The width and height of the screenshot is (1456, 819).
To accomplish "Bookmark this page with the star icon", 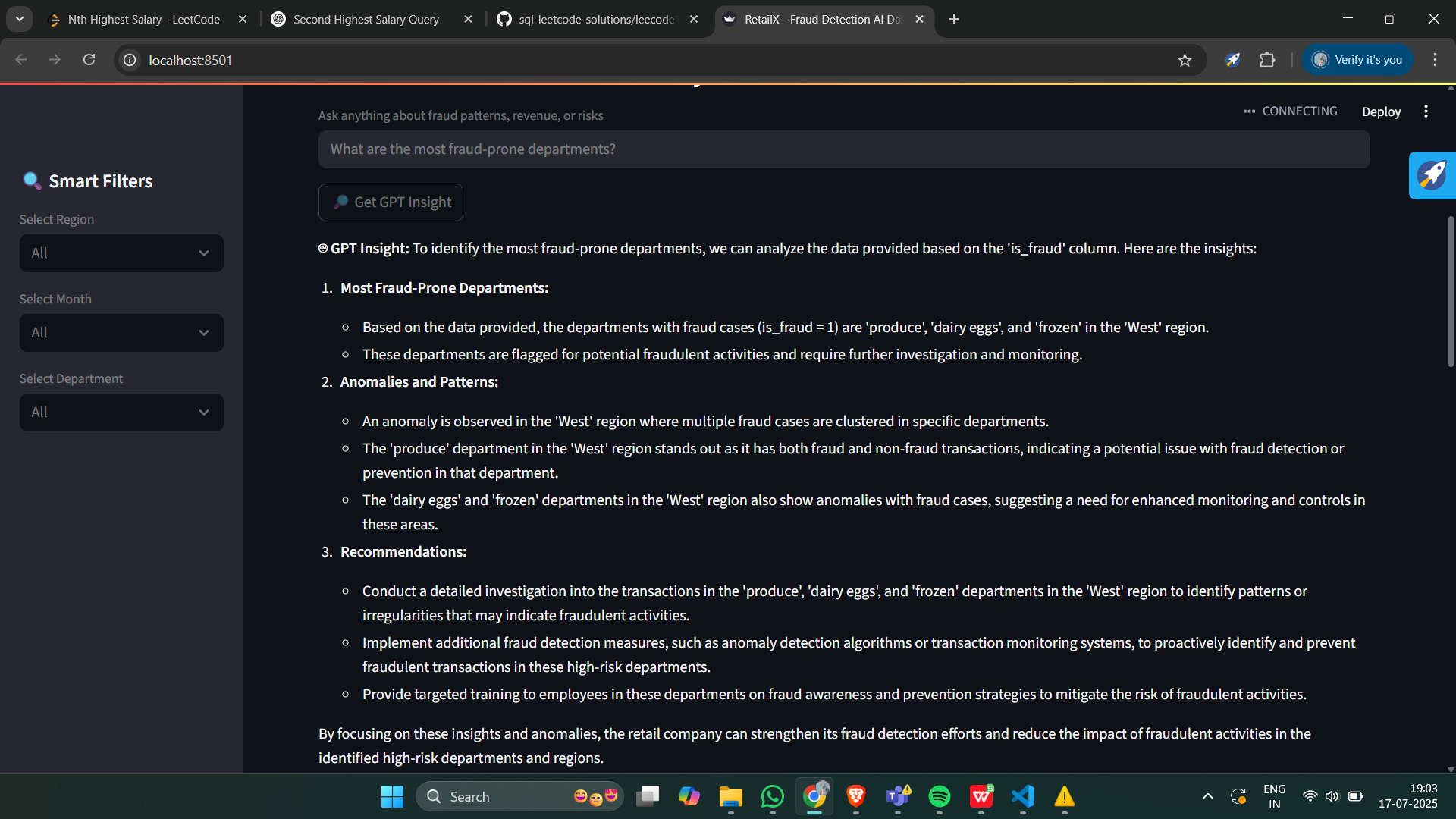I will click(x=1185, y=60).
